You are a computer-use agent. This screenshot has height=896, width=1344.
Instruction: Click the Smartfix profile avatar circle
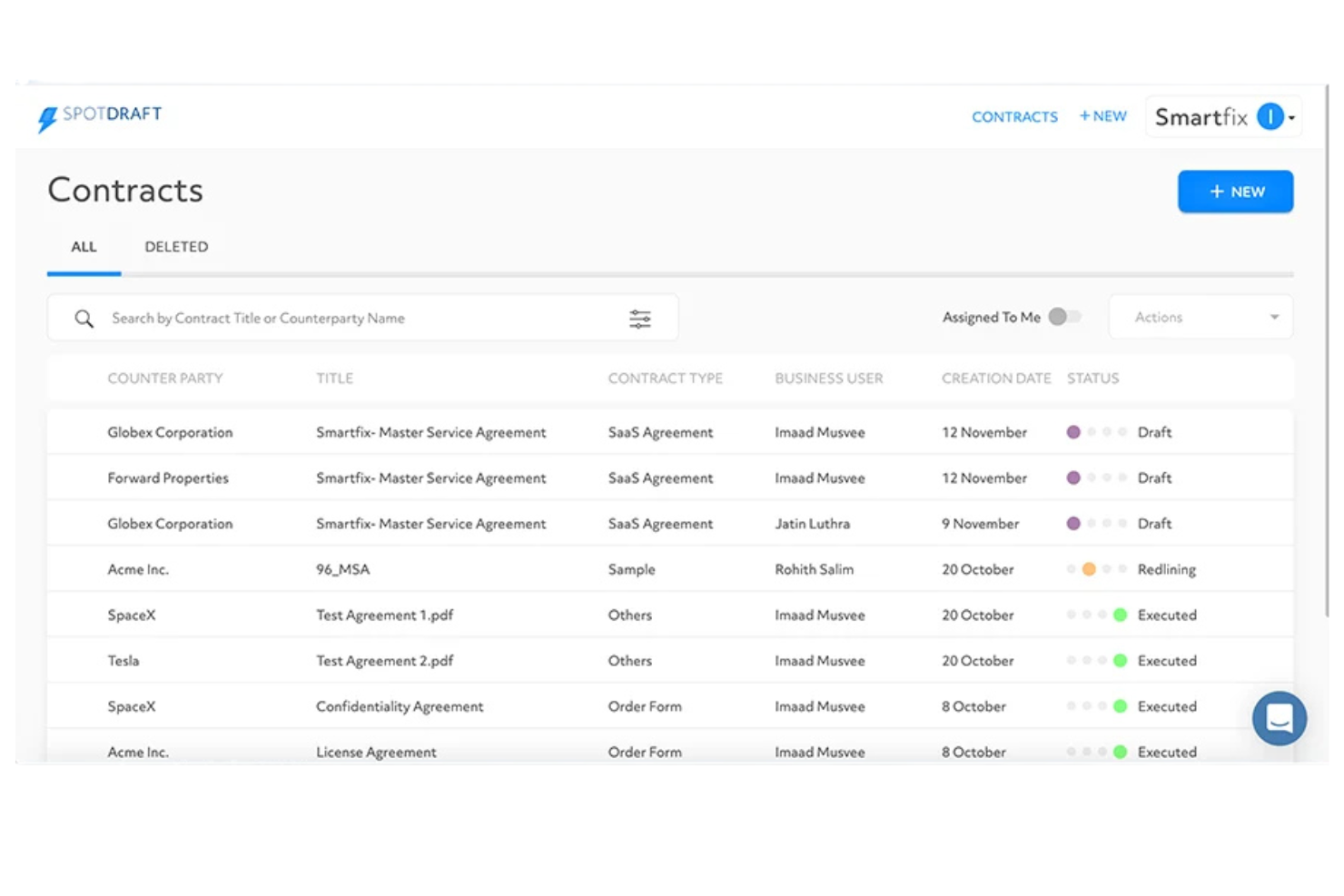[1270, 116]
